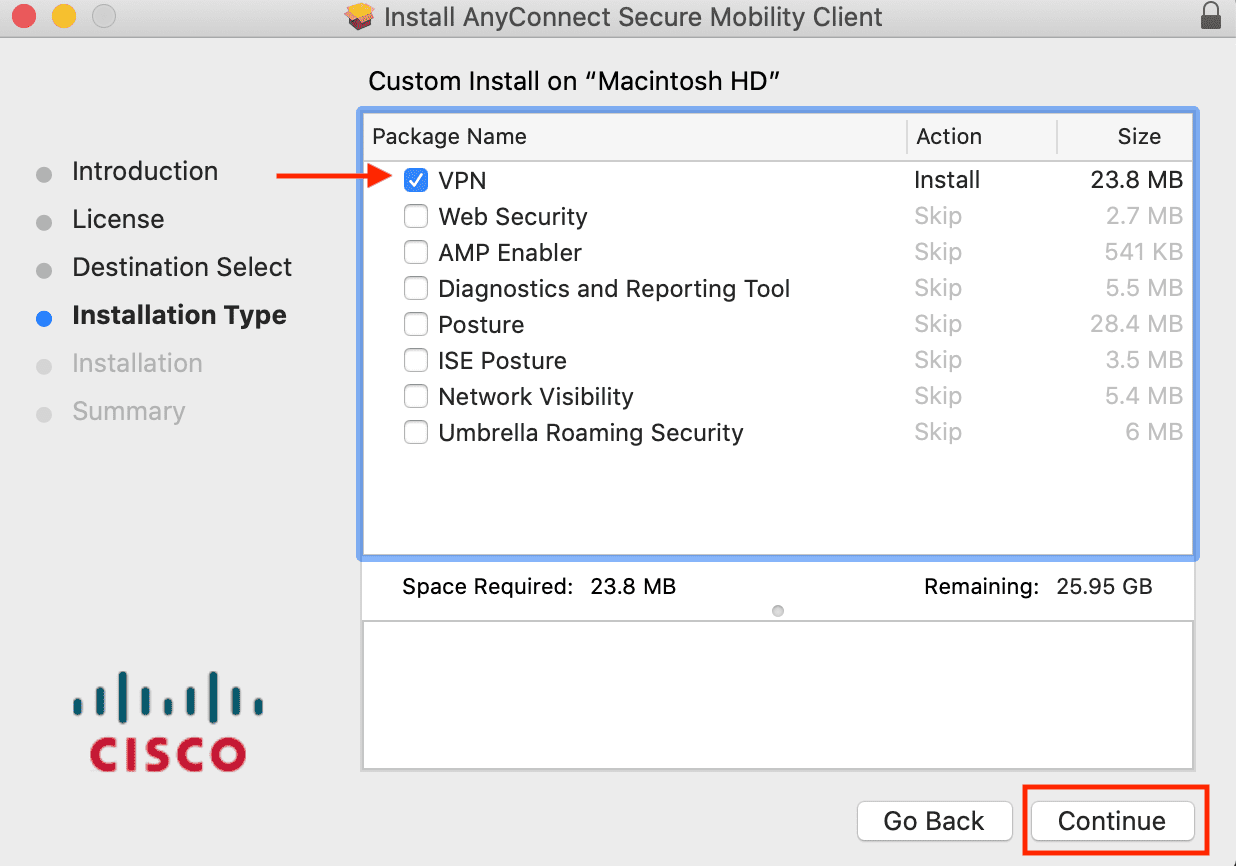Click the Continue button
This screenshot has width=1236, height=866.
click(x=1112, y=821)
